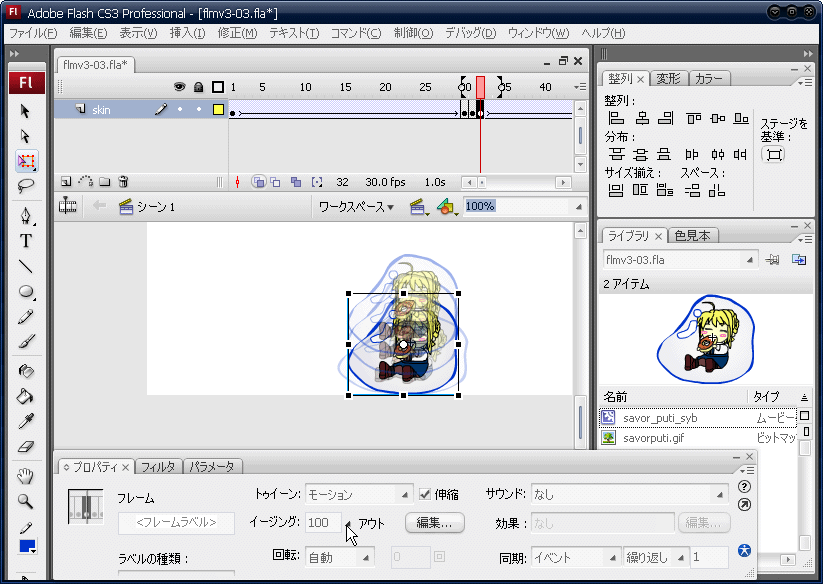
Task: Open the イージング easing slider arrow
Action: click(x=347, y=523)
